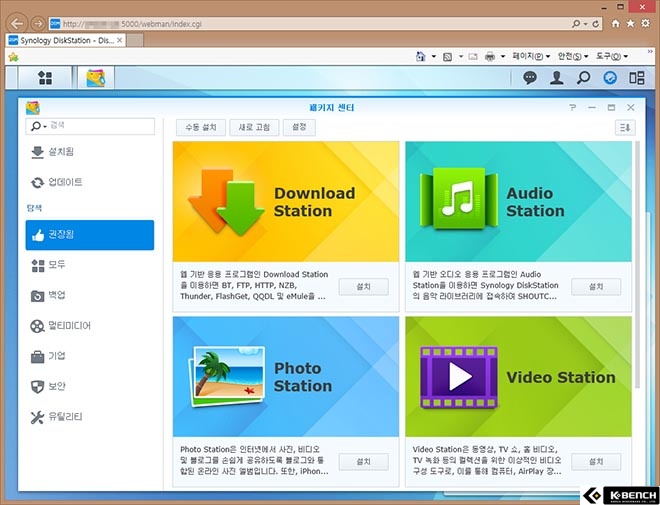Expand the print dropdown arrow

pos(503,56)
